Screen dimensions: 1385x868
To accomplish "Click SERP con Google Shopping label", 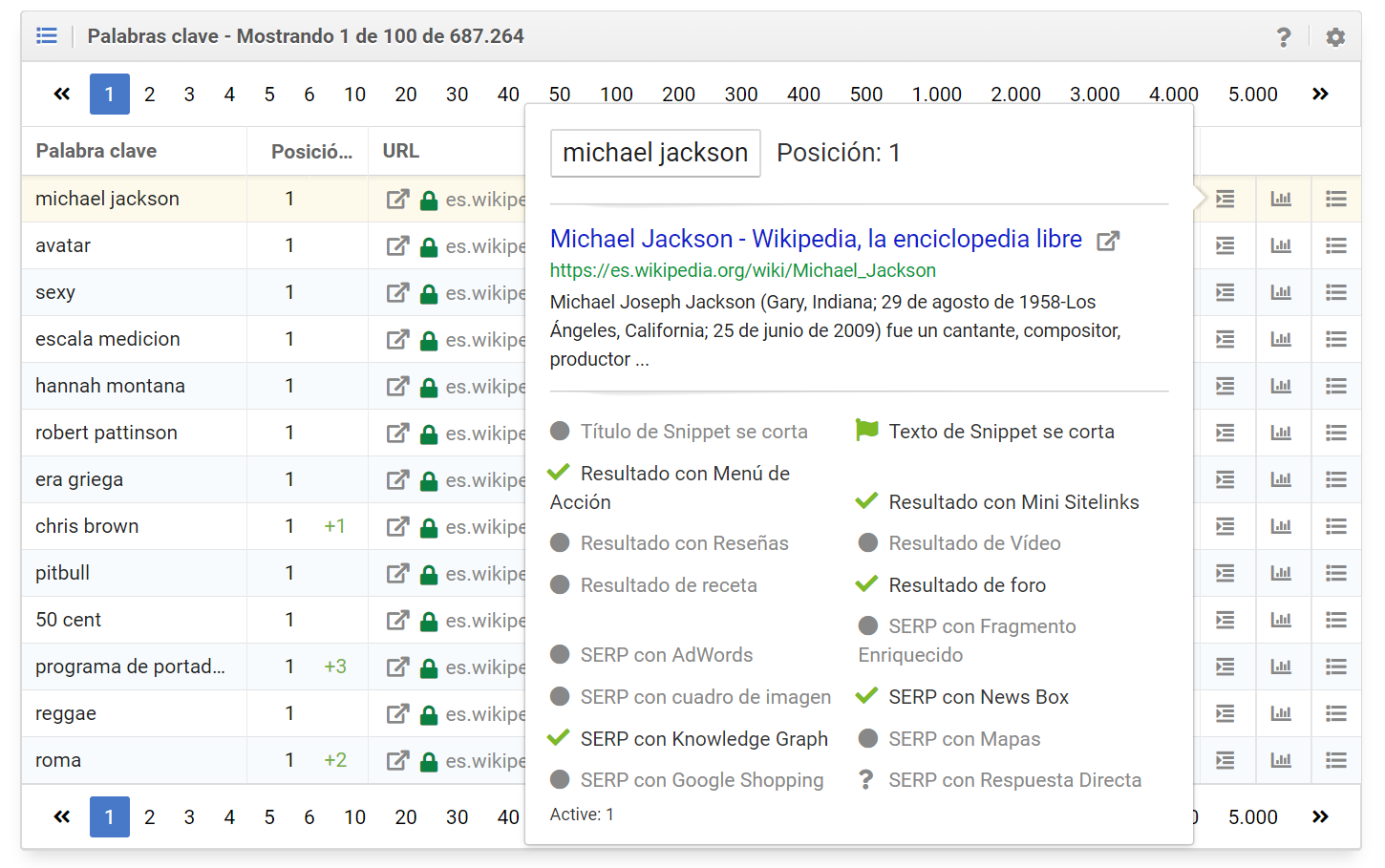I will point(702,780).
